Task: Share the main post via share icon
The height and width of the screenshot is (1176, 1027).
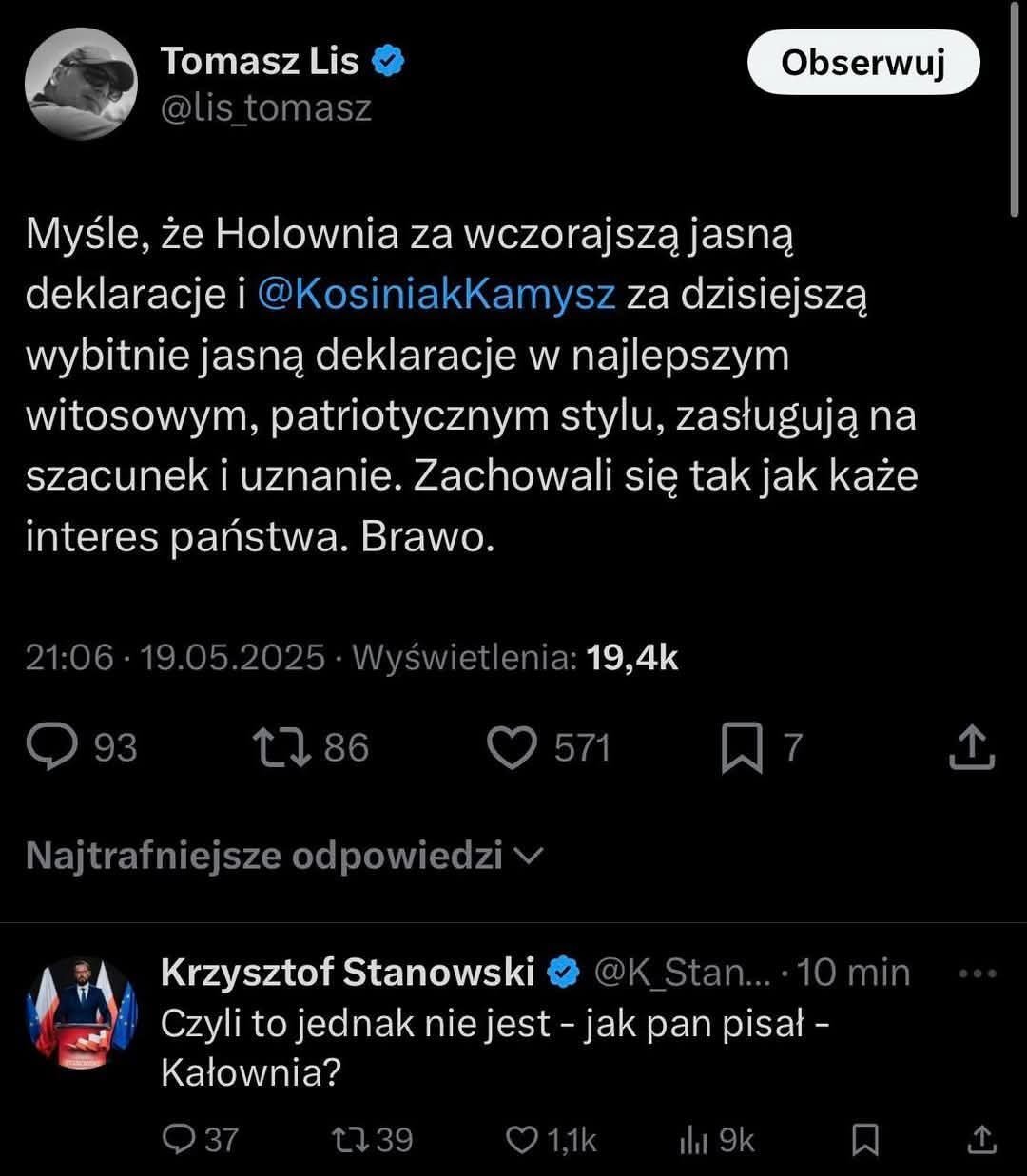Action: (x=972, y=748)
